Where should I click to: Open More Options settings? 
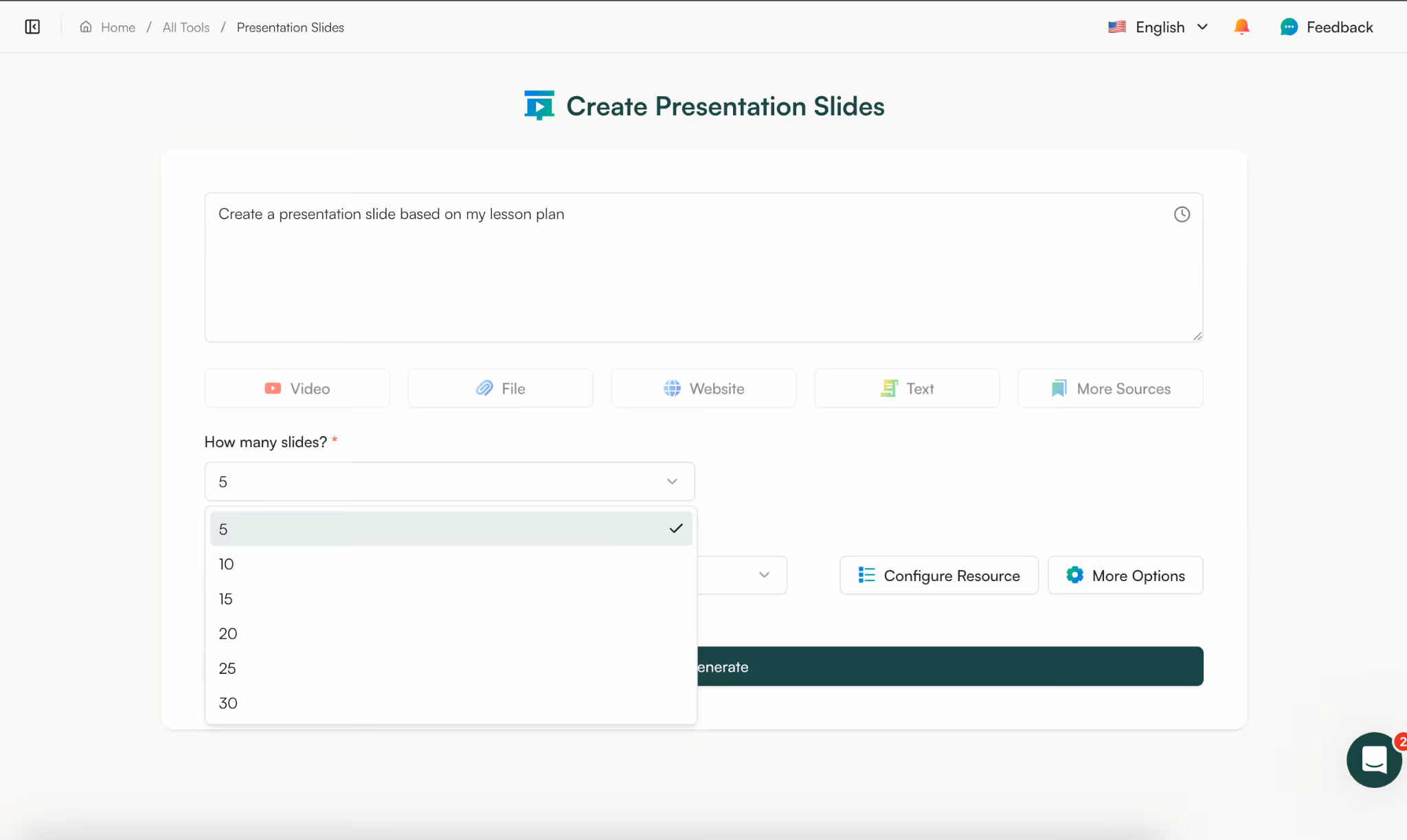pyautogui.click(x=1125, y=576)
